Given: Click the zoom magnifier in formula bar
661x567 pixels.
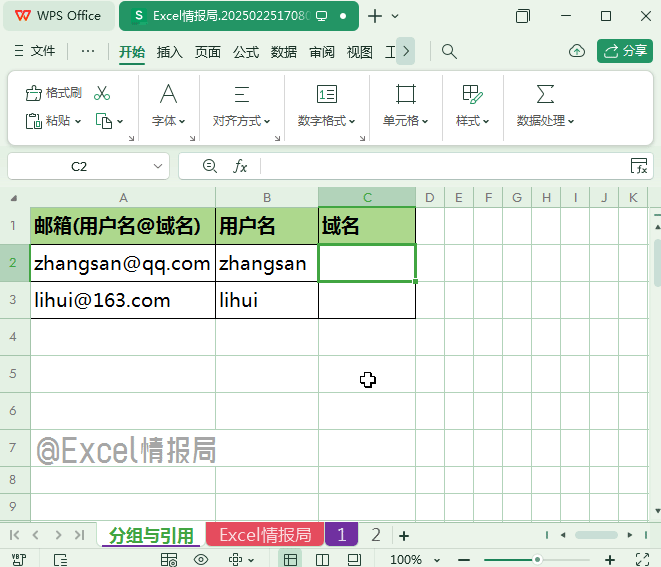Looking at the screenshot, I should pyautogui.click(x=210, y=166).
